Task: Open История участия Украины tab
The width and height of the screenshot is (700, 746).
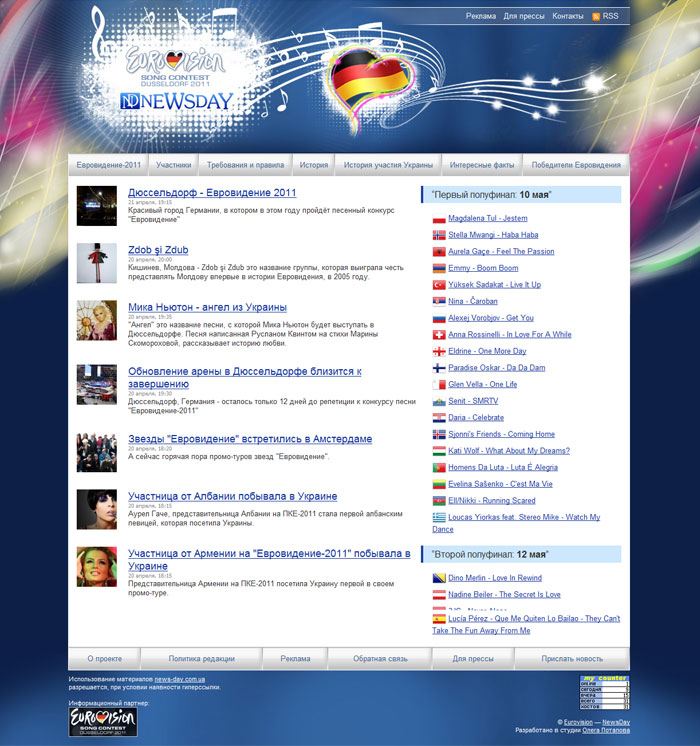Action: [388, 165]
